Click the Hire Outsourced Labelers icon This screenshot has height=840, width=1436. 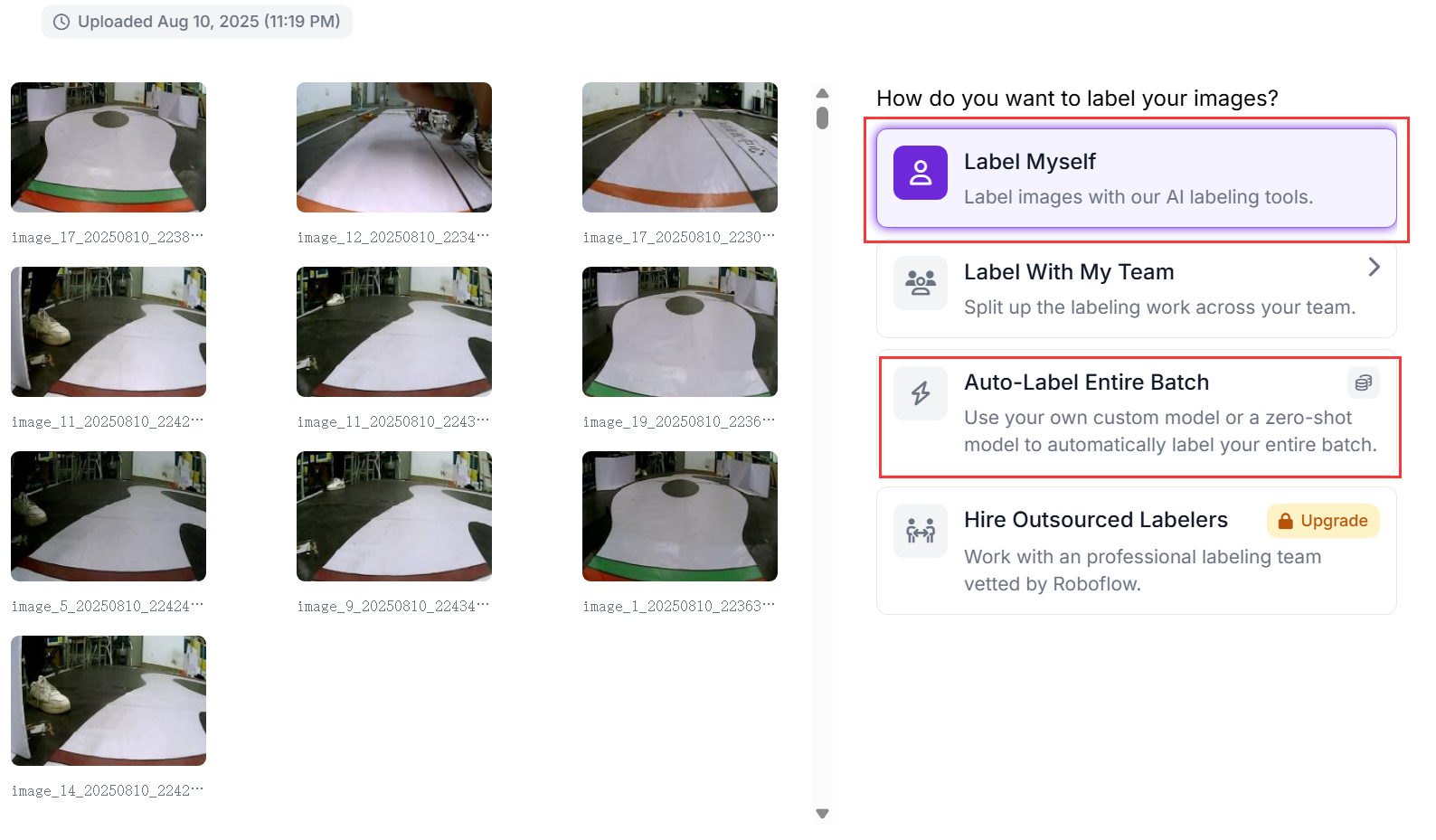(920, 531)
